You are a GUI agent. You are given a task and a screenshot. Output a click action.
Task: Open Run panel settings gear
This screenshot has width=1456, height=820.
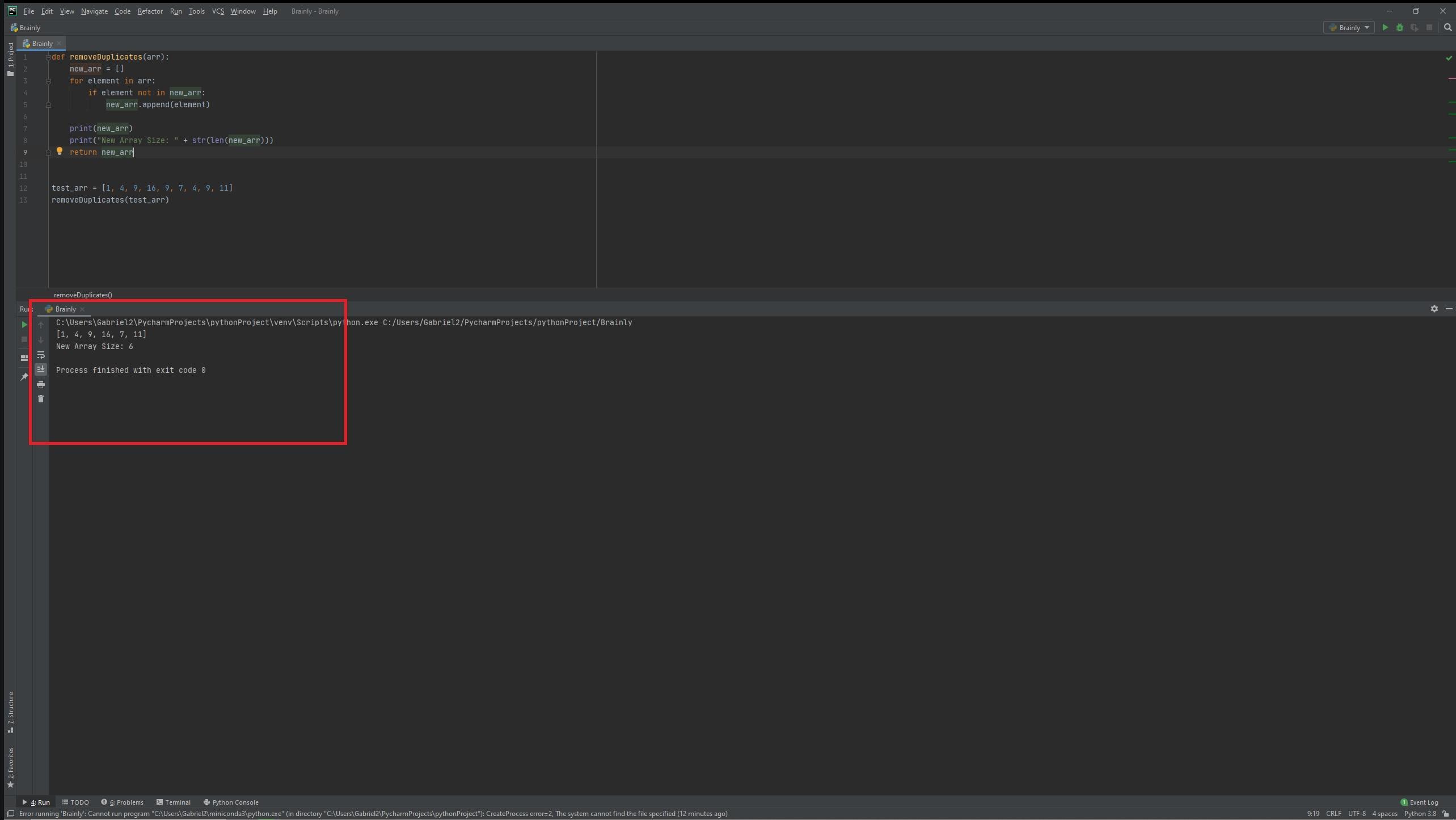[x=1434, y=309]
